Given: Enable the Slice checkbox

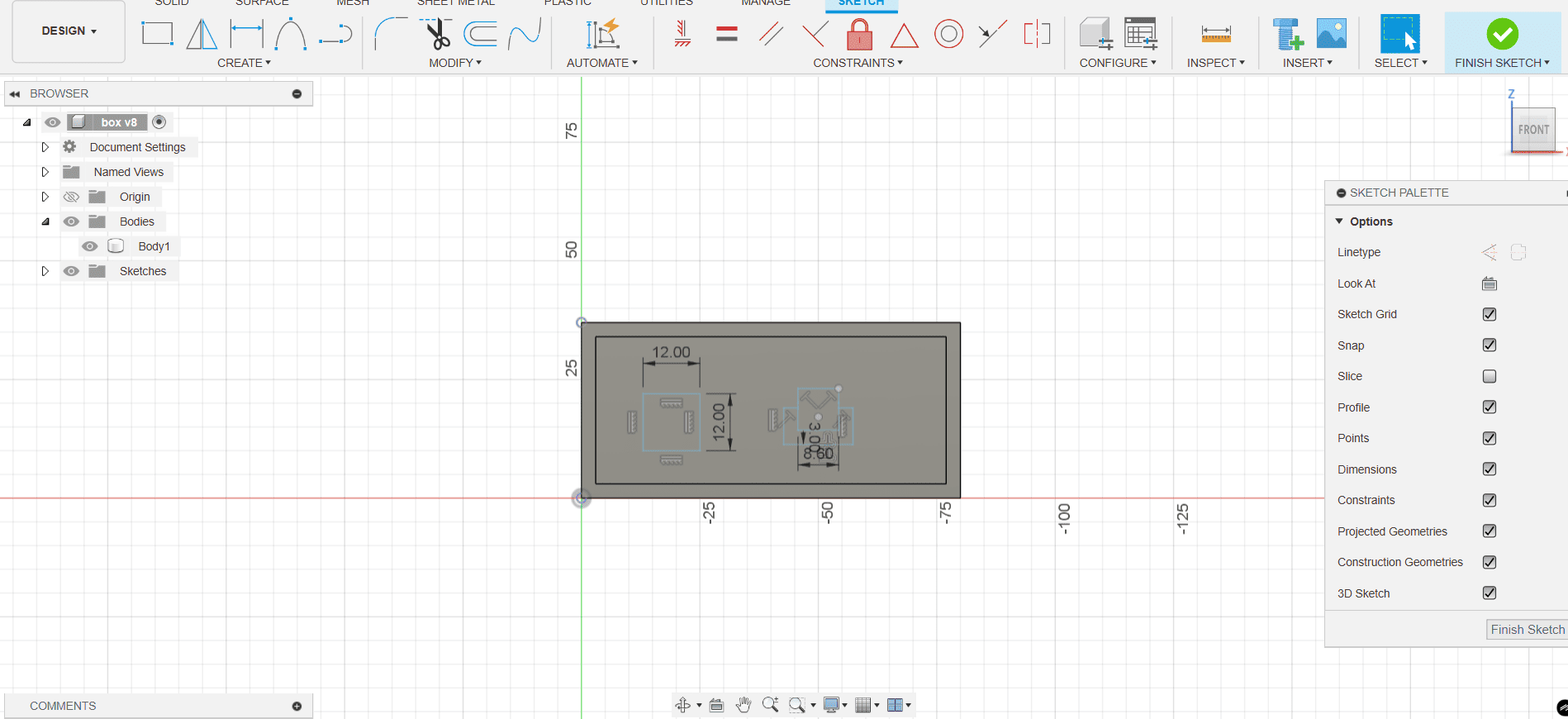Looking at the screenshot, I should [x=1490, y=376].
